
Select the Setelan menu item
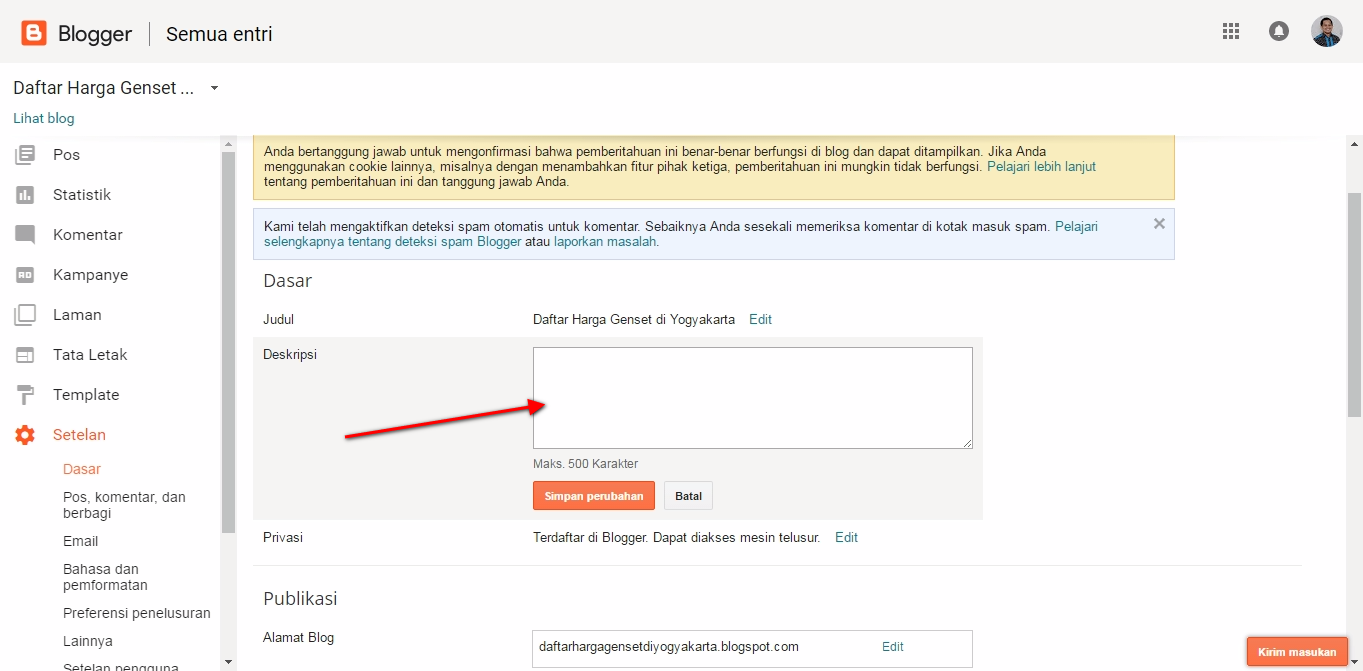pos(79,435)
